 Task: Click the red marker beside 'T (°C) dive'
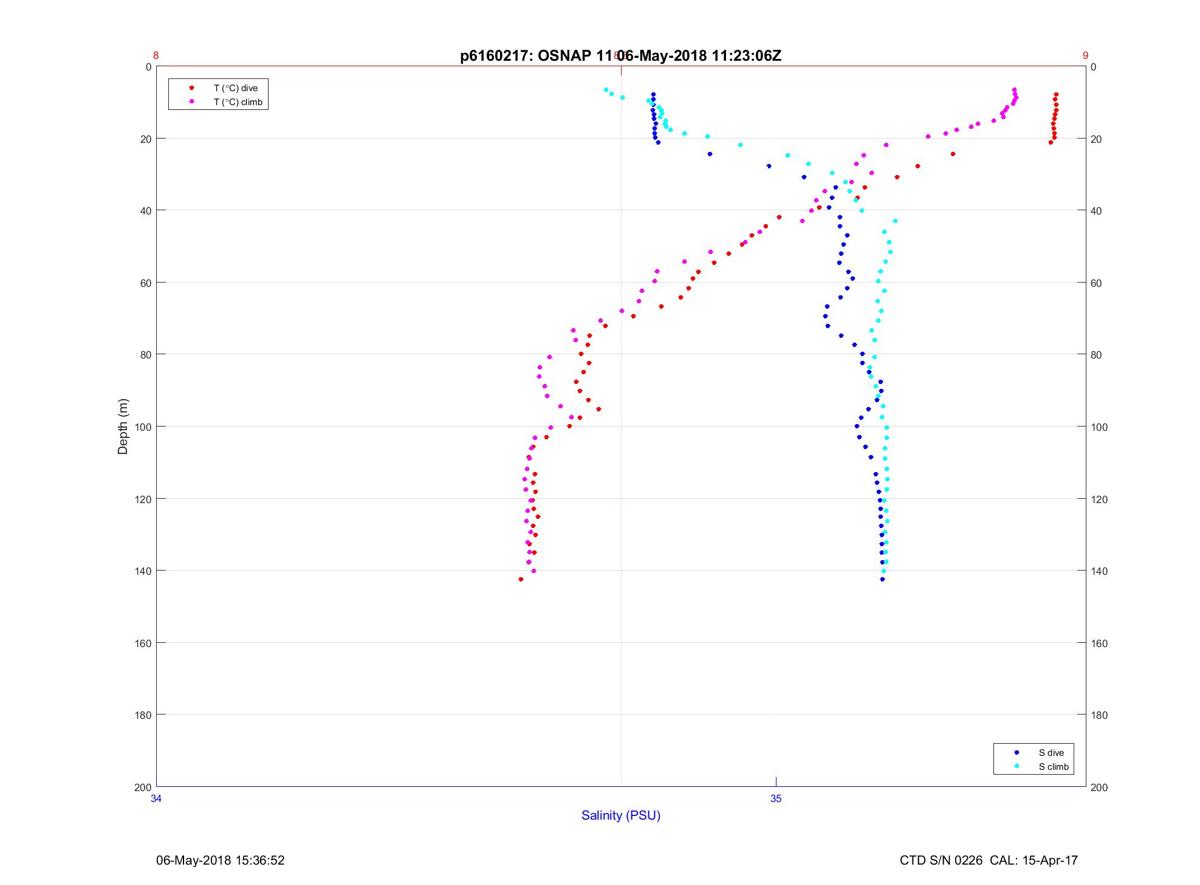coord(191,88)
